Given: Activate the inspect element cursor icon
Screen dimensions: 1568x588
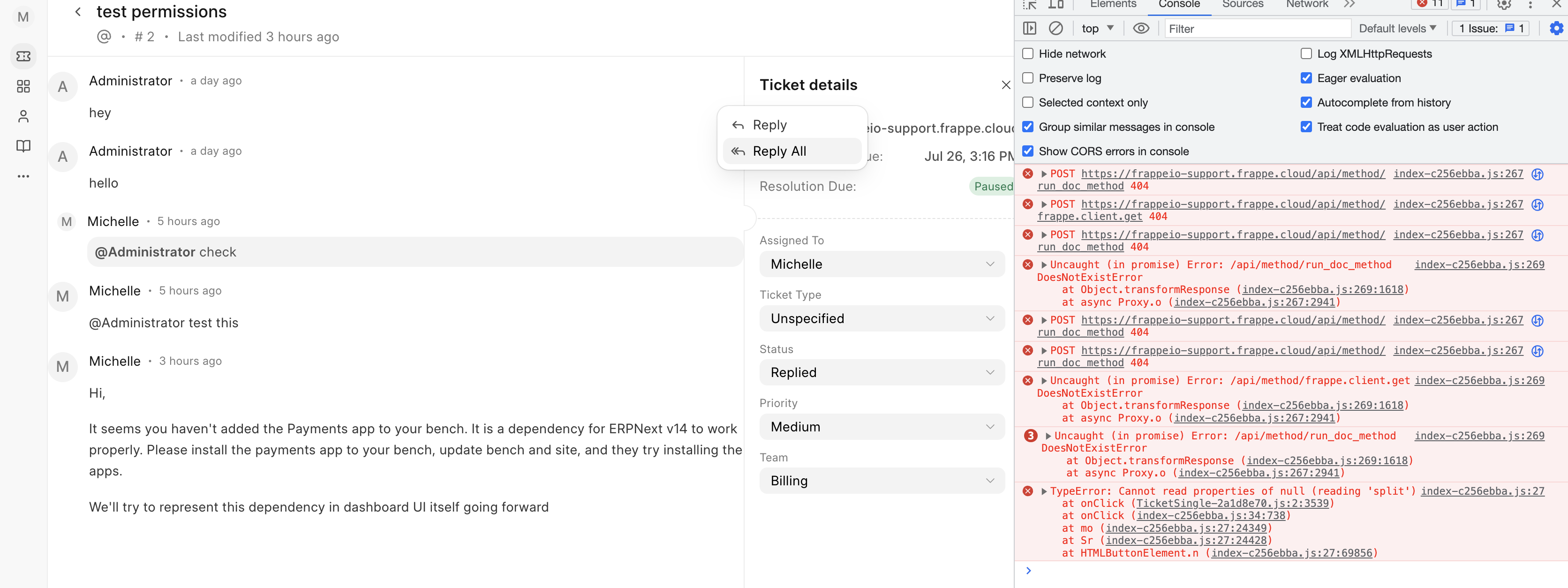Looking at the screenshot, I should click(x=1030, y=4).
